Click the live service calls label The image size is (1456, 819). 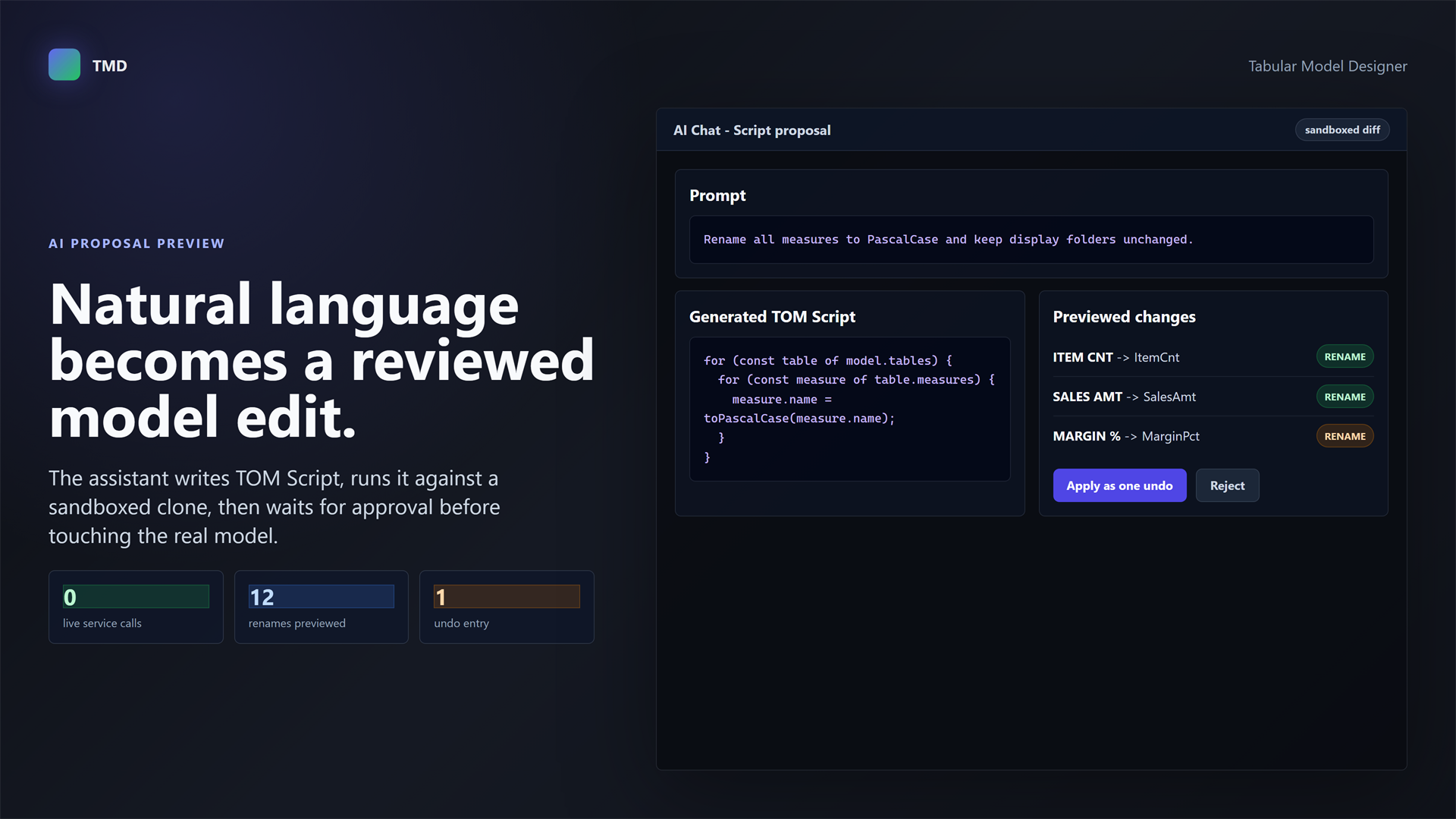(102, 623)
